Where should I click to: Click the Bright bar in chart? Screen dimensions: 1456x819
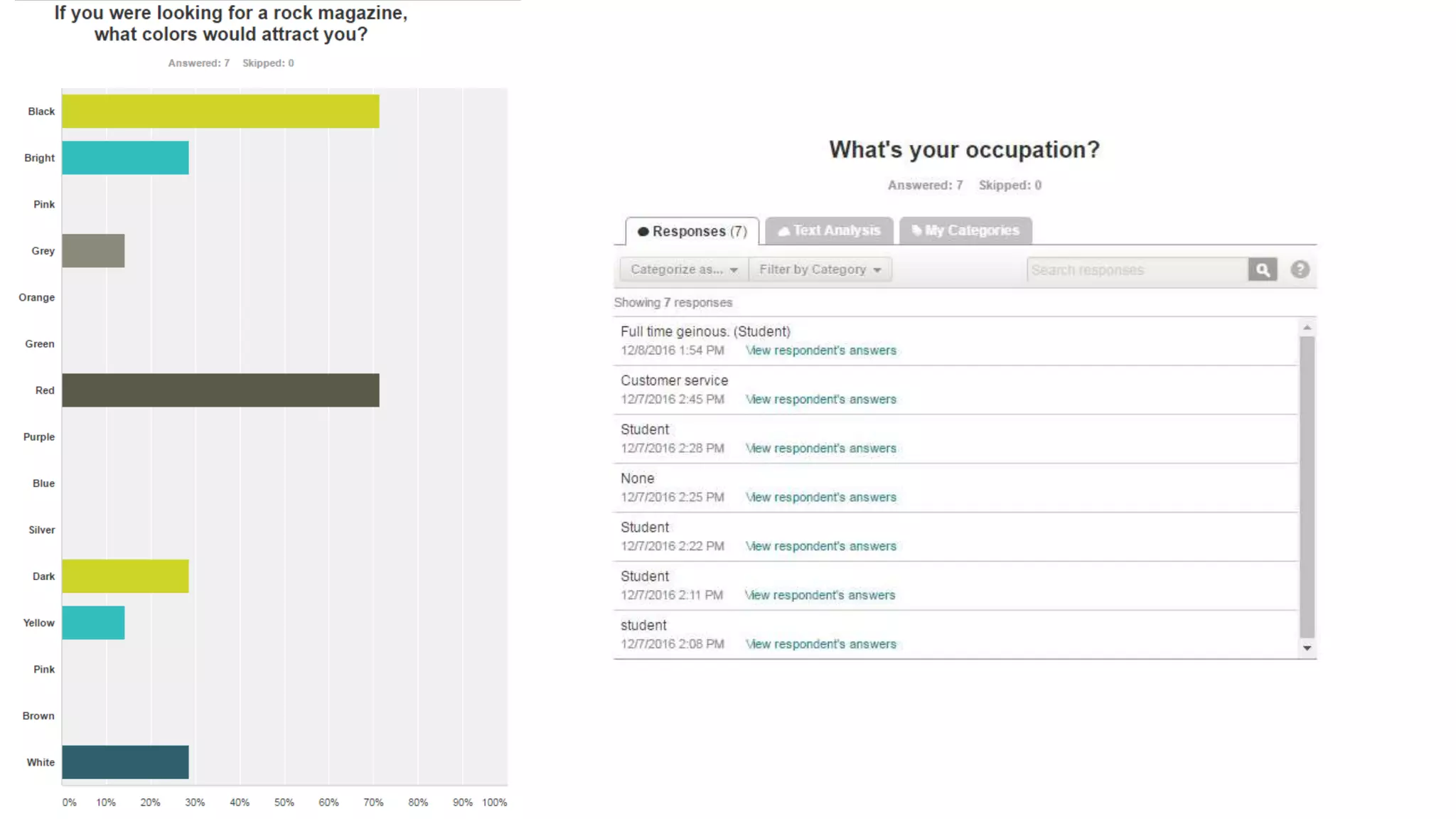click(x=125, y=158)
